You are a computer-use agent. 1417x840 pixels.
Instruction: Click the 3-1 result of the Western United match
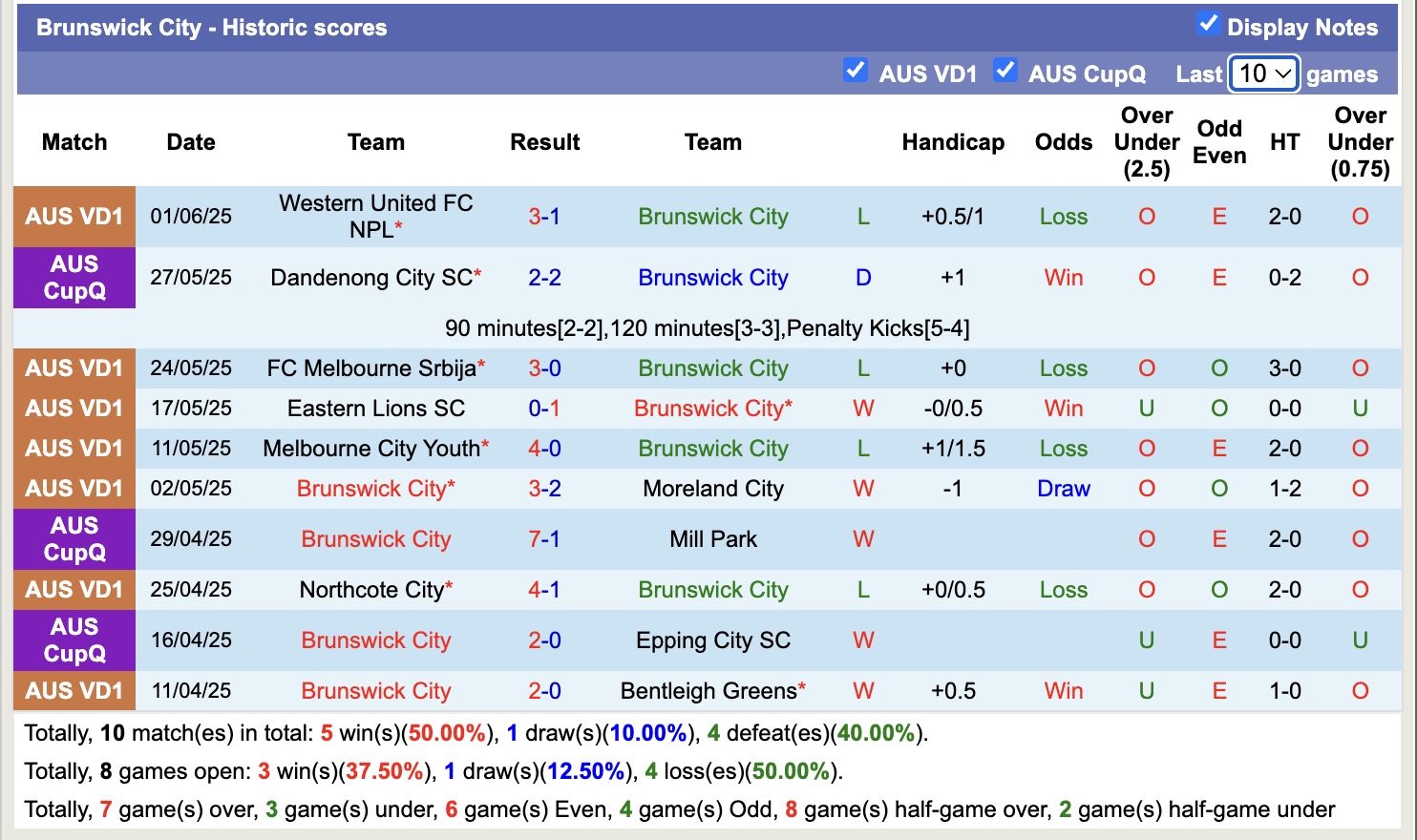tap(544, 216)
